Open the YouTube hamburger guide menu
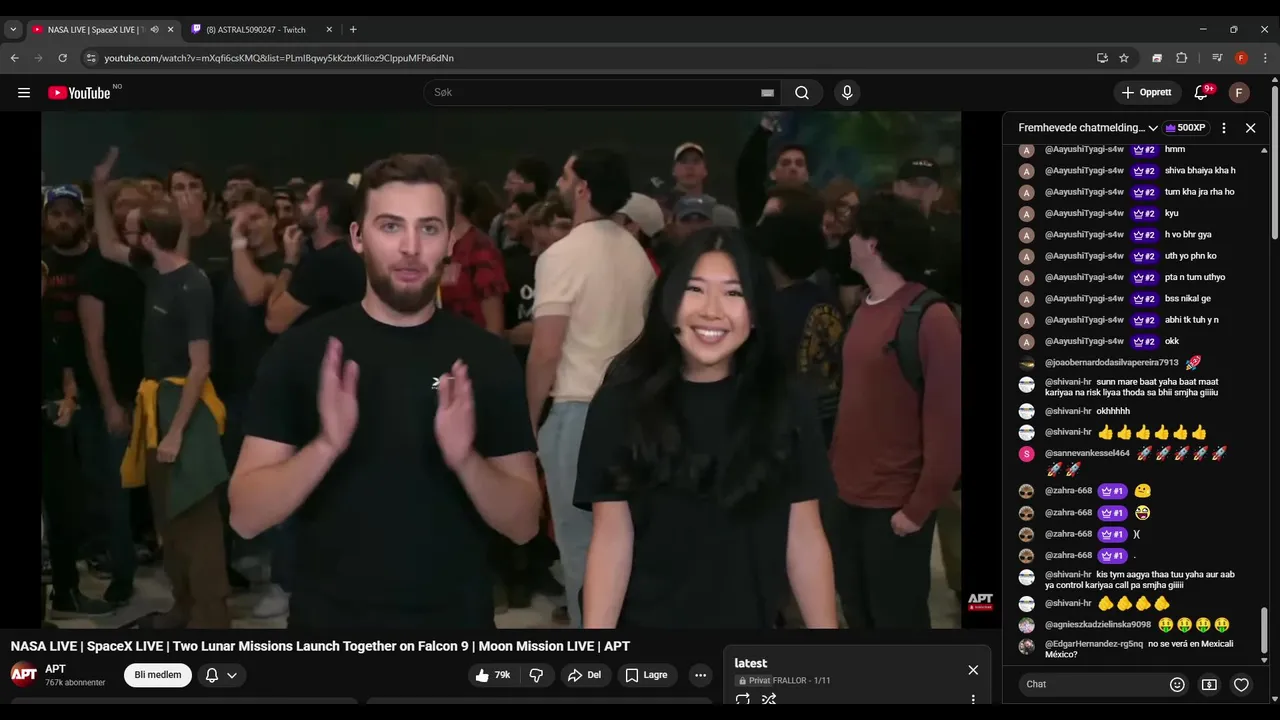This screenshot has width=1280, height=720. click(x=24, y=93)
